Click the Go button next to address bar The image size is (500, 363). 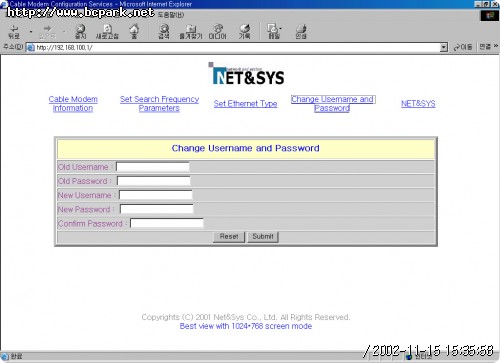[463, 47]
